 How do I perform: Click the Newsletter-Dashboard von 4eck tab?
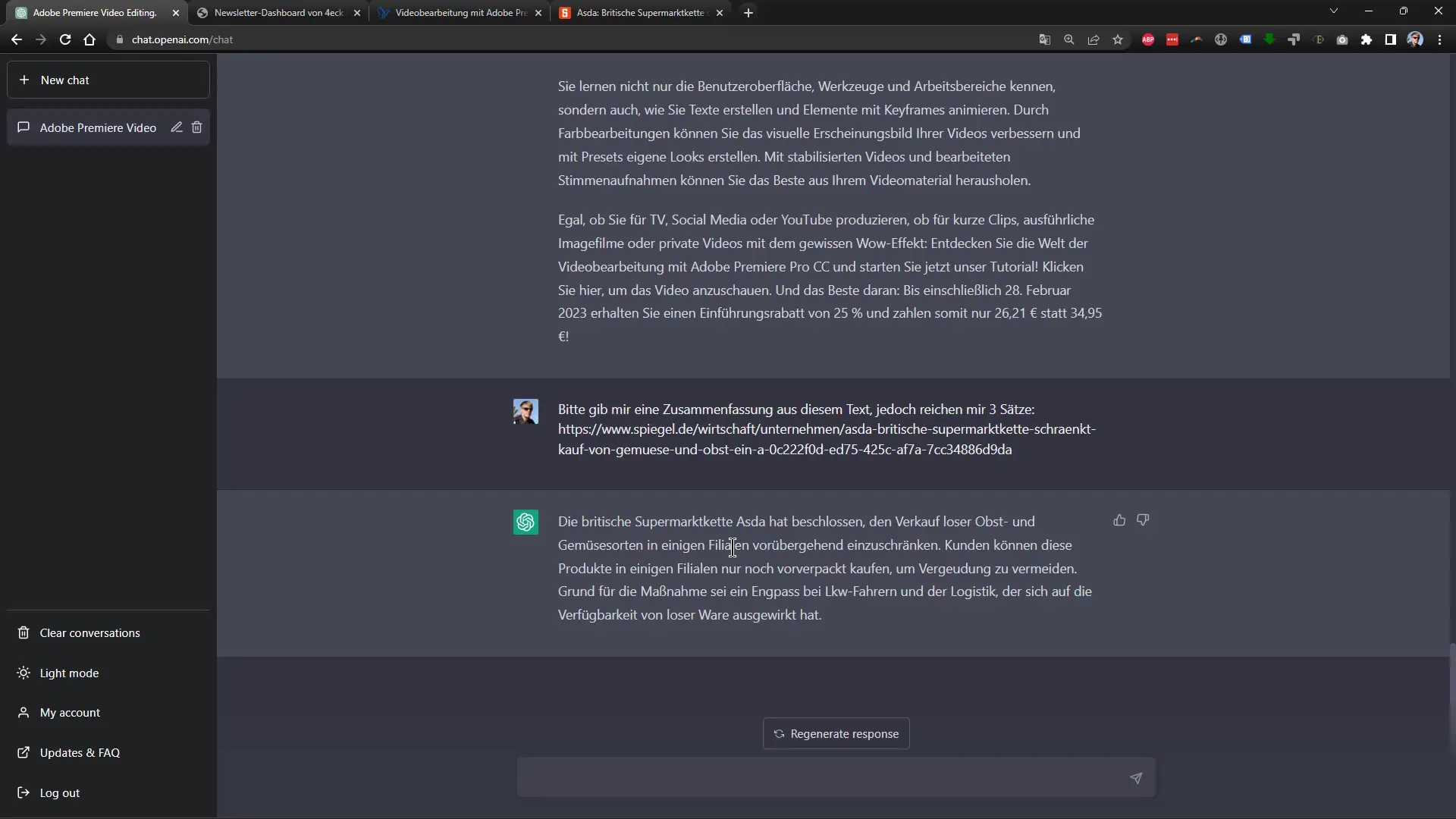click(279, 12)
